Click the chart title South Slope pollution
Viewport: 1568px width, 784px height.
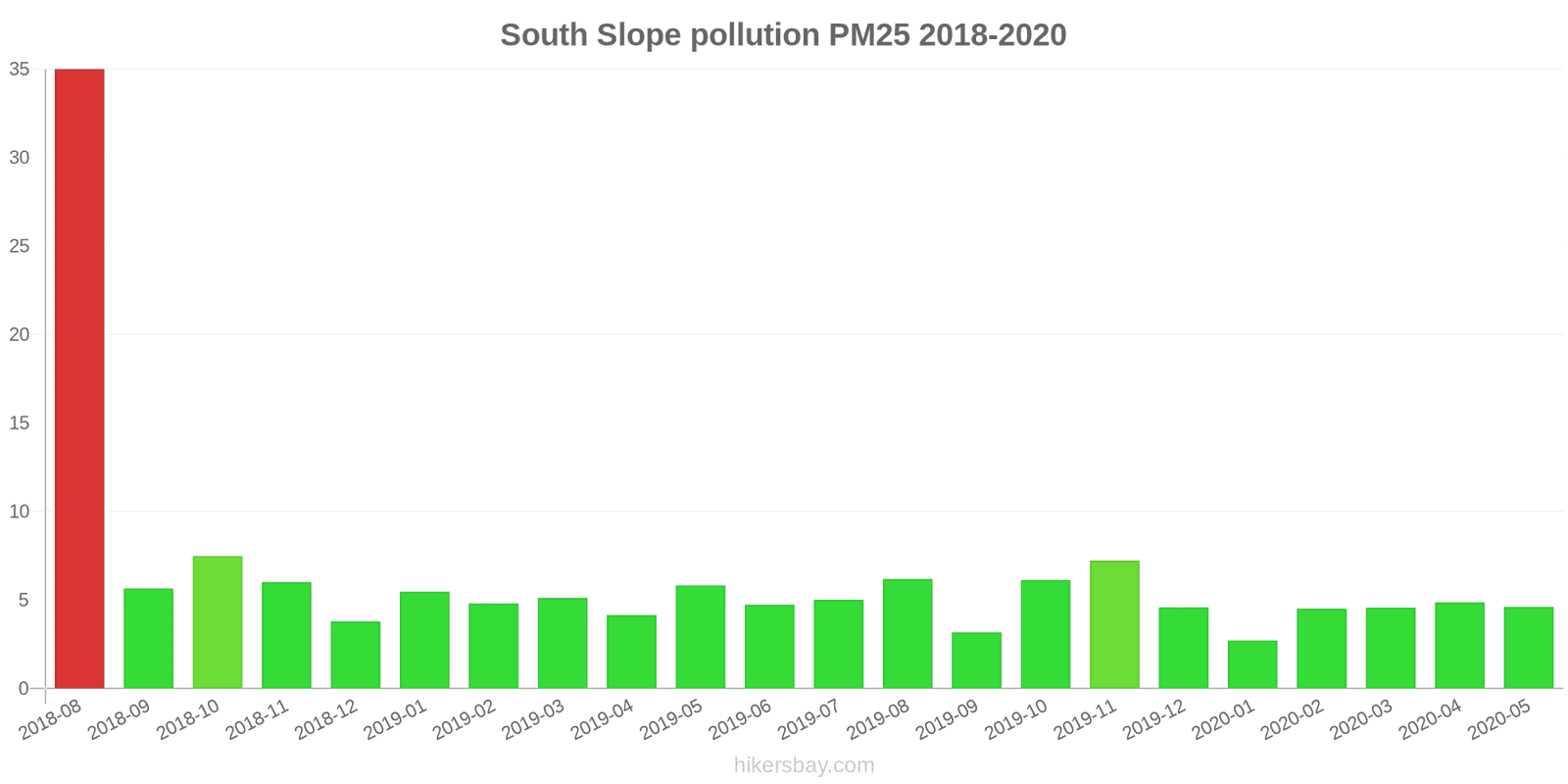tap(783, 35)
